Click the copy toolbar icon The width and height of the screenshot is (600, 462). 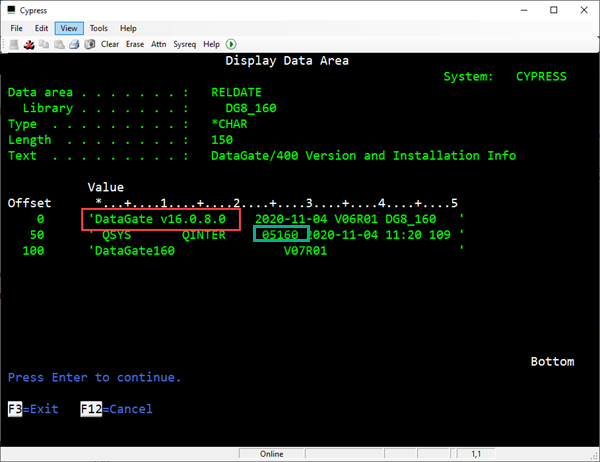[44, 44]
